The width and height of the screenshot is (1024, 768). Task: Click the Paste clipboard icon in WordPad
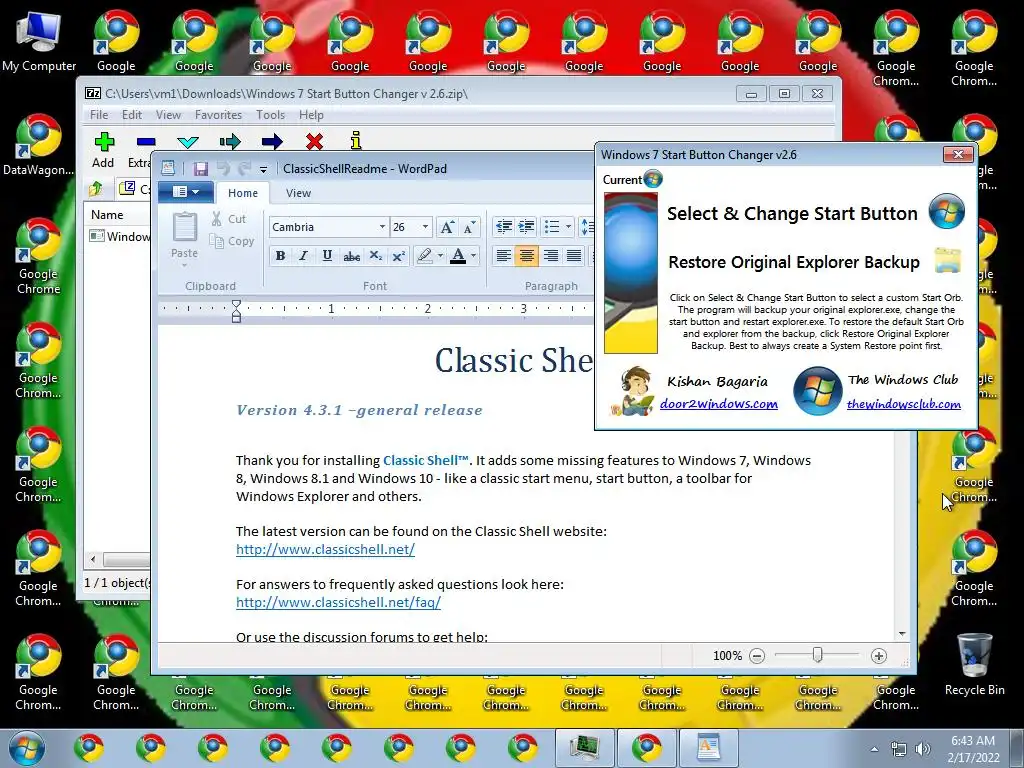click(x=185, y=227)
